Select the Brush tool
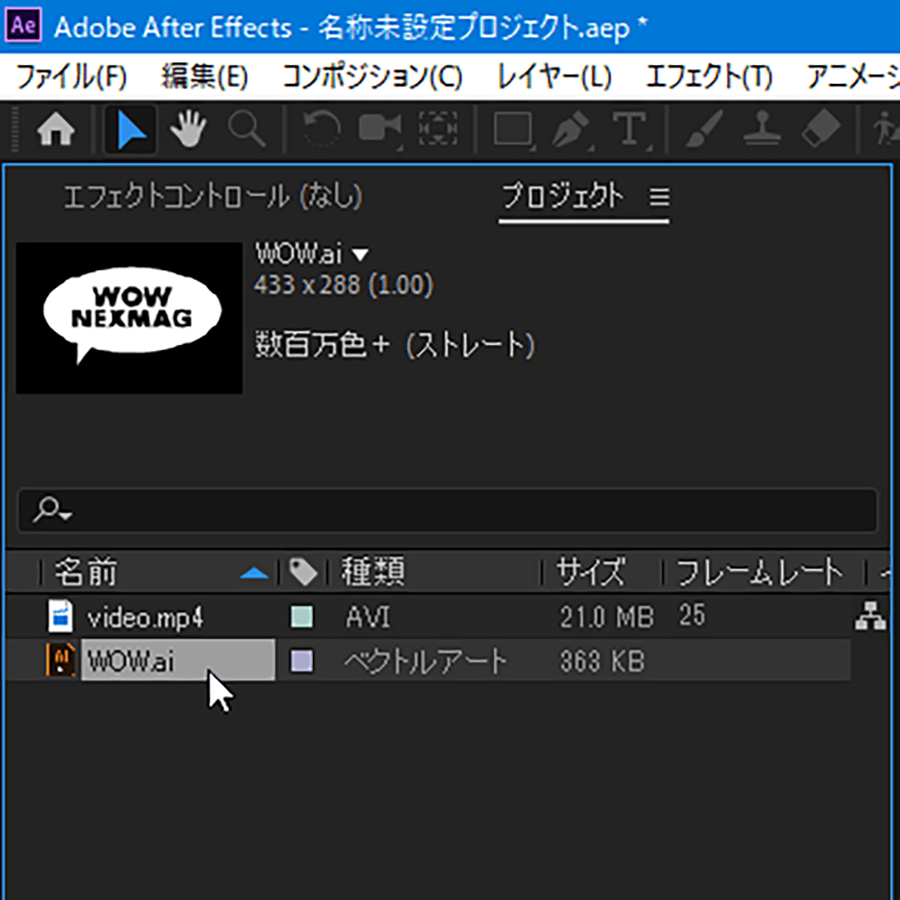The height and width of the screenshot is (900, 900). point(704,129)
